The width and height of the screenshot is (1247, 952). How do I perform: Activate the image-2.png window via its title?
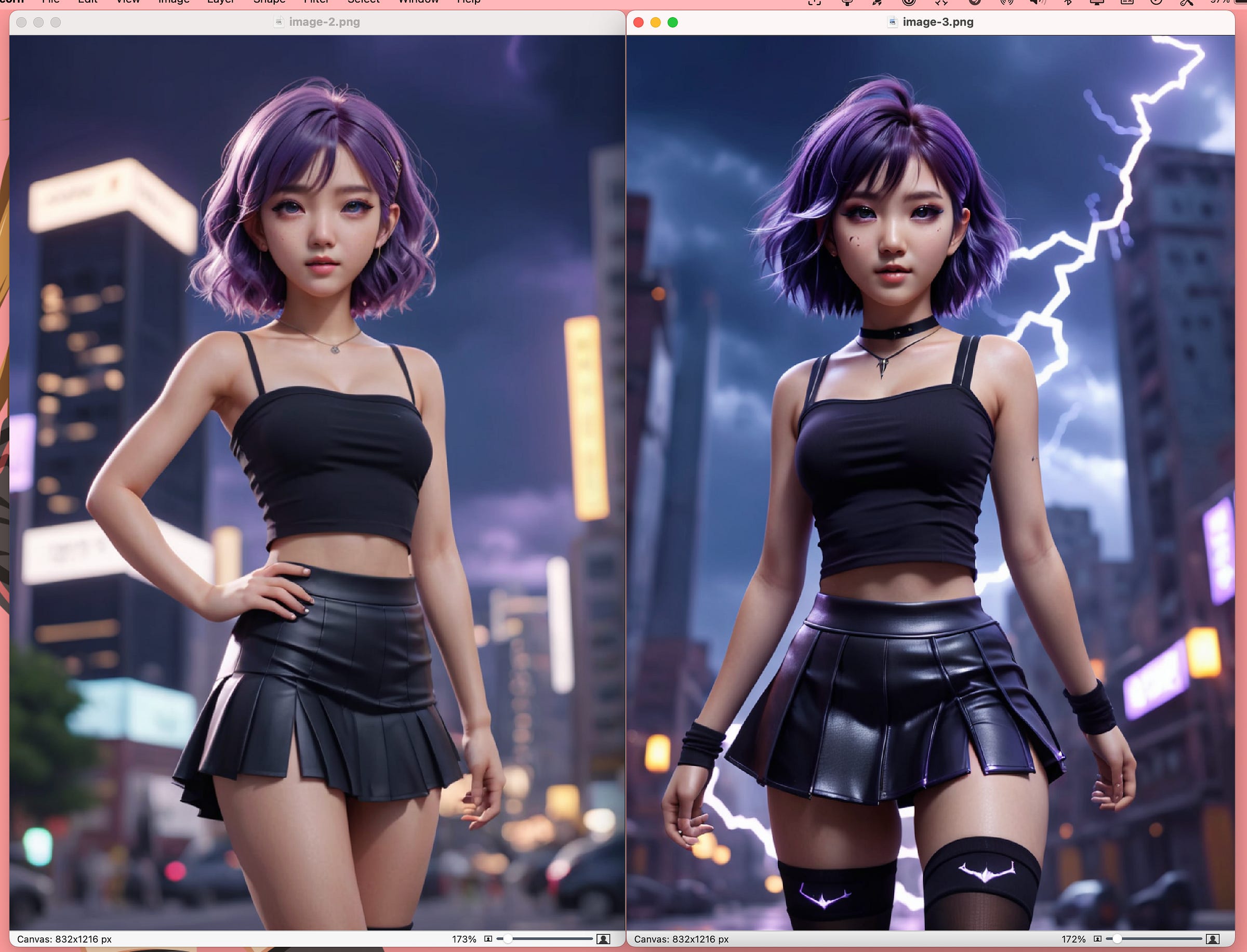tap(324, 22)
